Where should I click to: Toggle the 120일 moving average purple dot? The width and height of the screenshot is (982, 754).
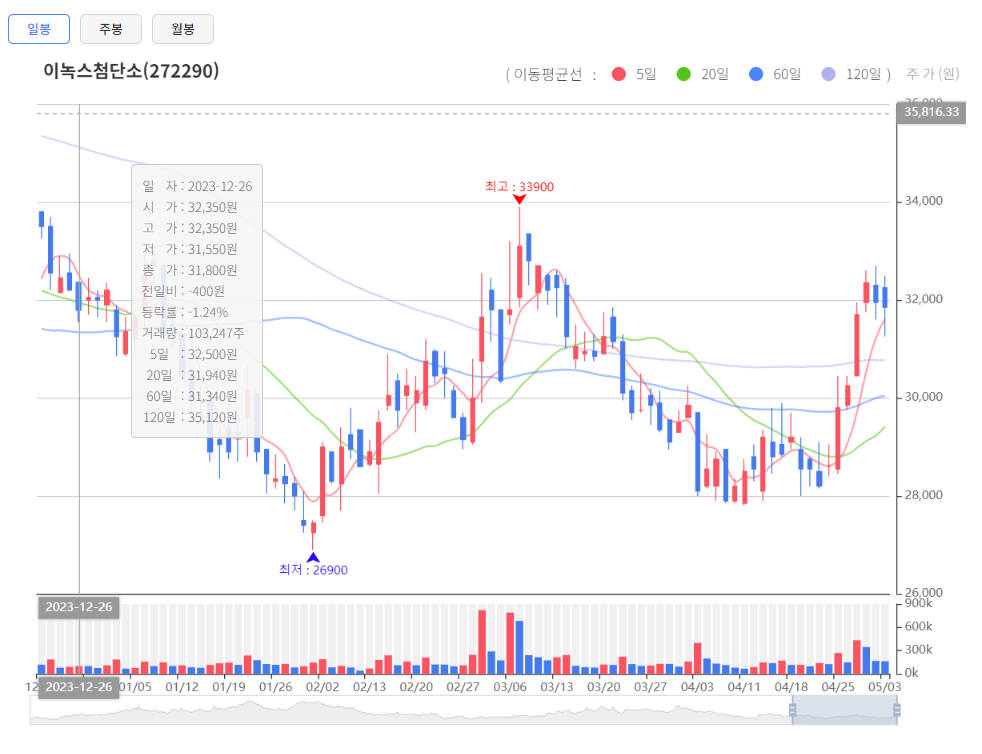829,75
